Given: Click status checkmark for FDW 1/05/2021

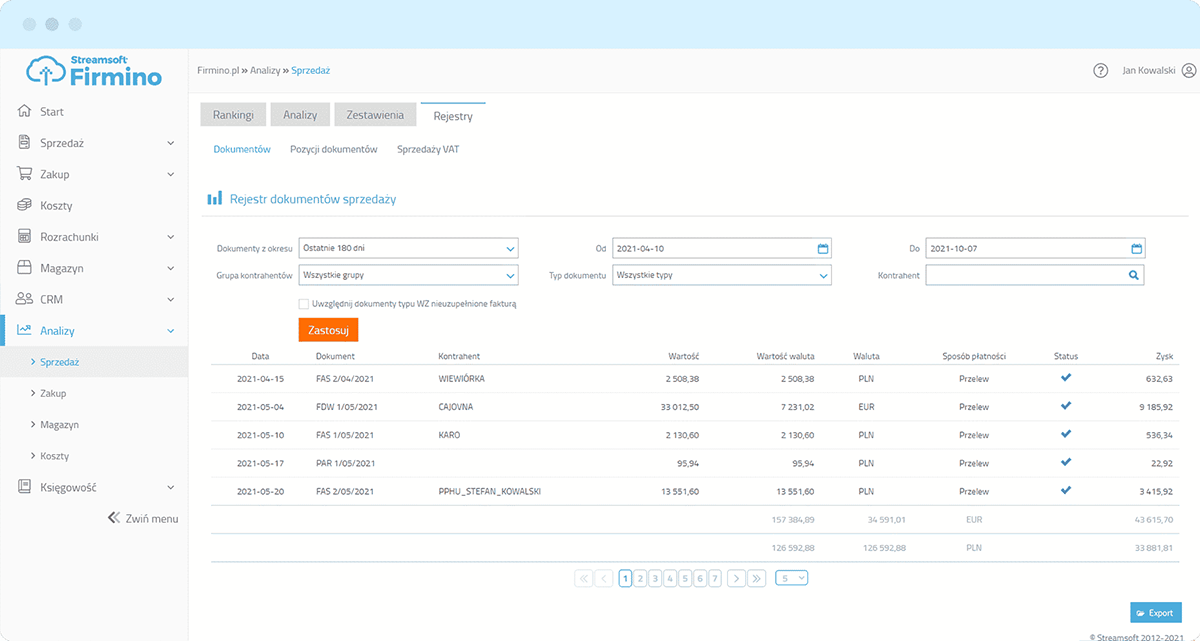Looking at the screenshot, I should [1066, 406].
